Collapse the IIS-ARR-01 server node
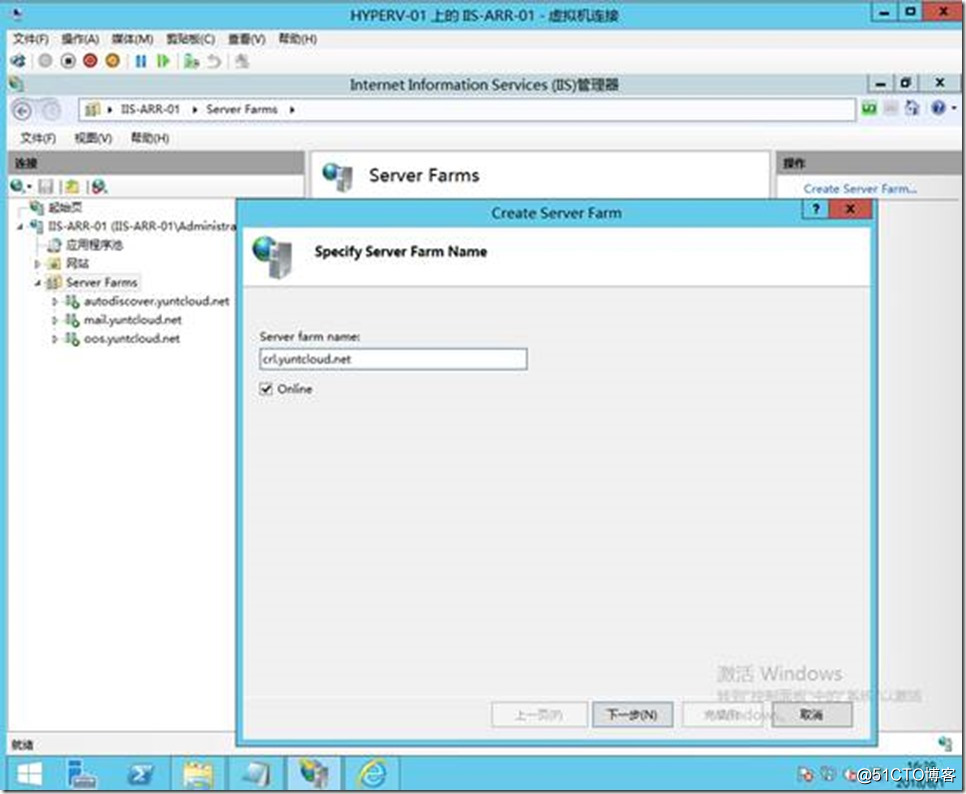Image resolution: width=966 pixels, height=794 pixels. pyautogui.click(x=20, y=227)
